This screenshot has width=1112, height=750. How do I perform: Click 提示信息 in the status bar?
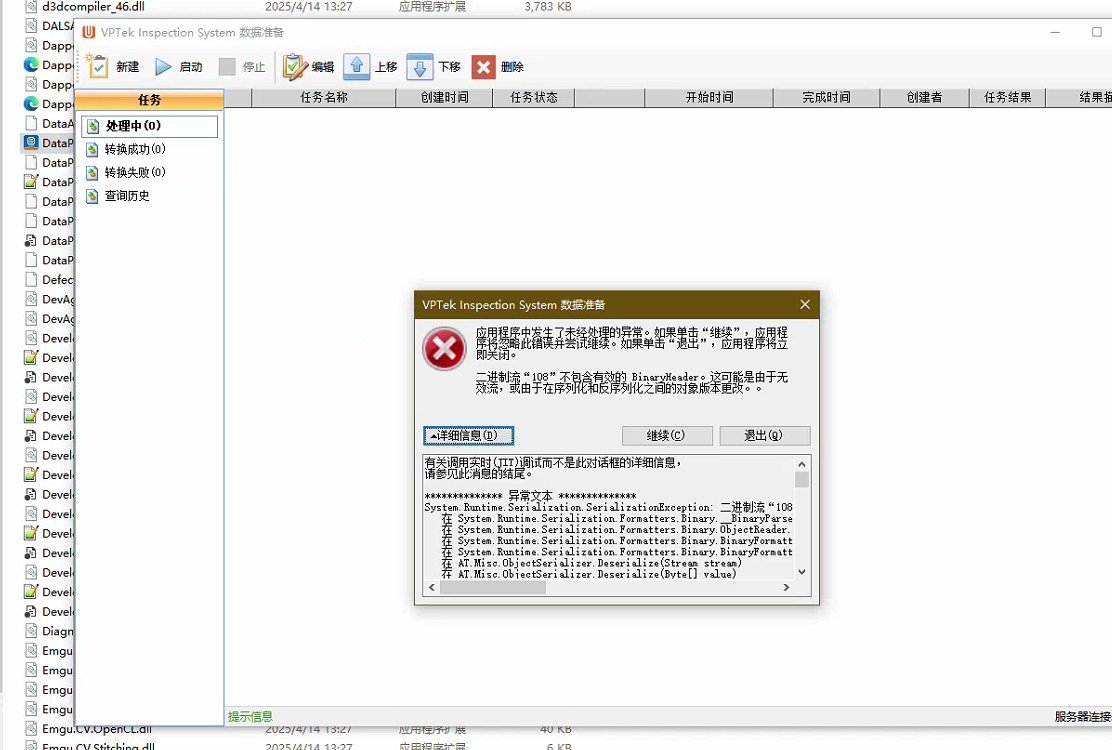tap(250, 717)
